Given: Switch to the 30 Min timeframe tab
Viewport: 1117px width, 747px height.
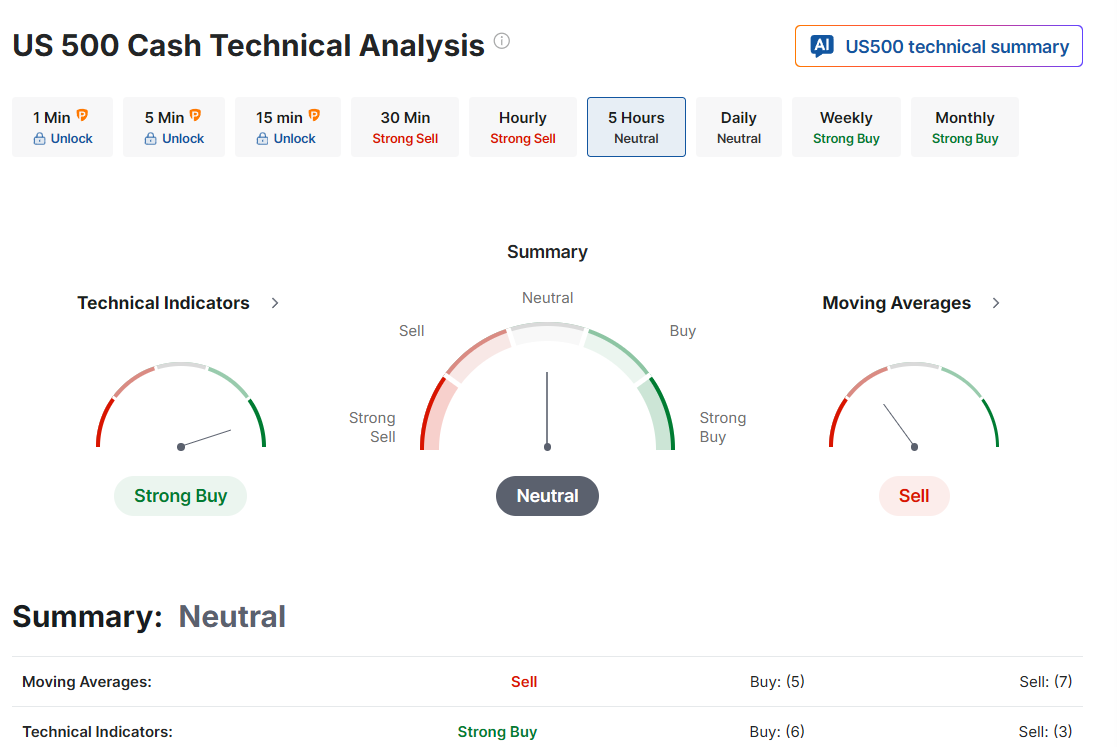Looking at the screenshot, I should [405, 127].
